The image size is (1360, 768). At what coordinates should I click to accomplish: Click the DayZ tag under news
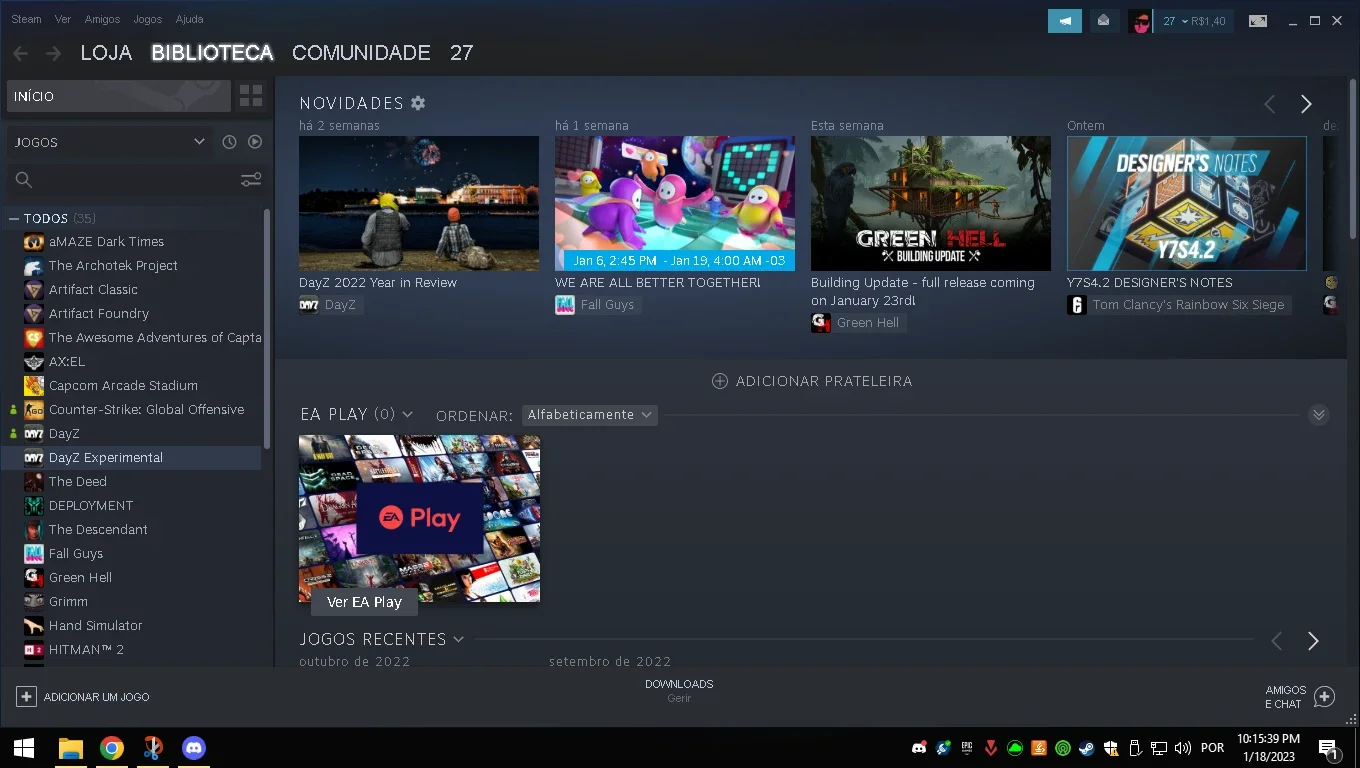[329, 305]
